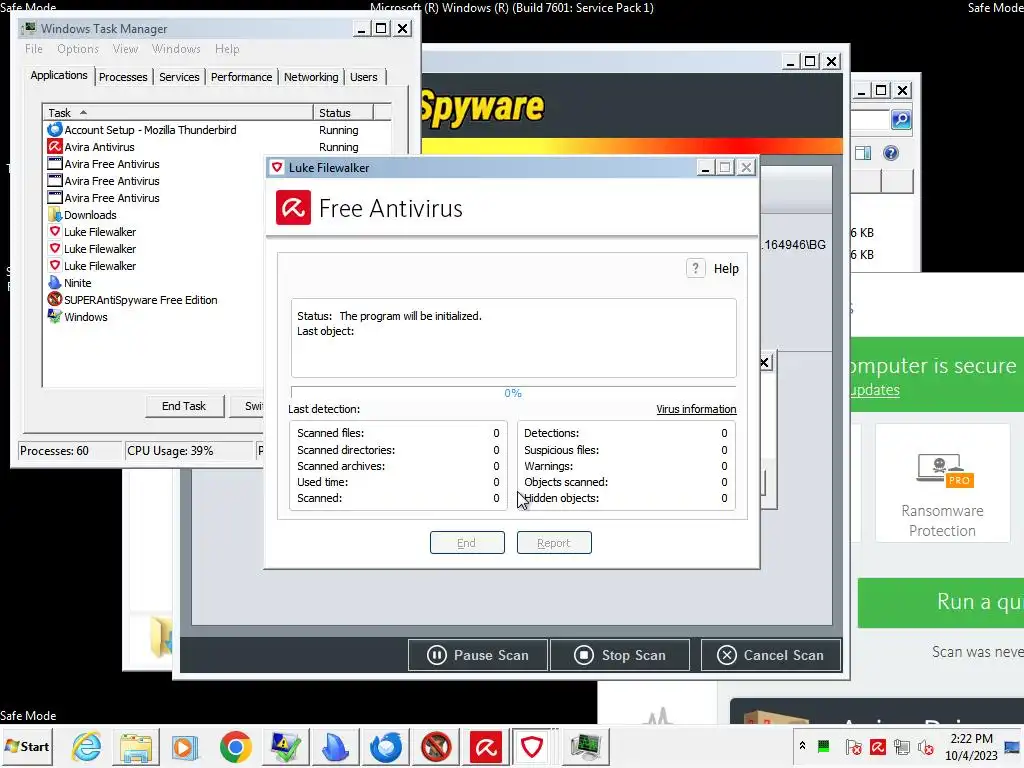Open the File menu in Task Manager
Screen dimensions: 1024x768
click(34, 49)
